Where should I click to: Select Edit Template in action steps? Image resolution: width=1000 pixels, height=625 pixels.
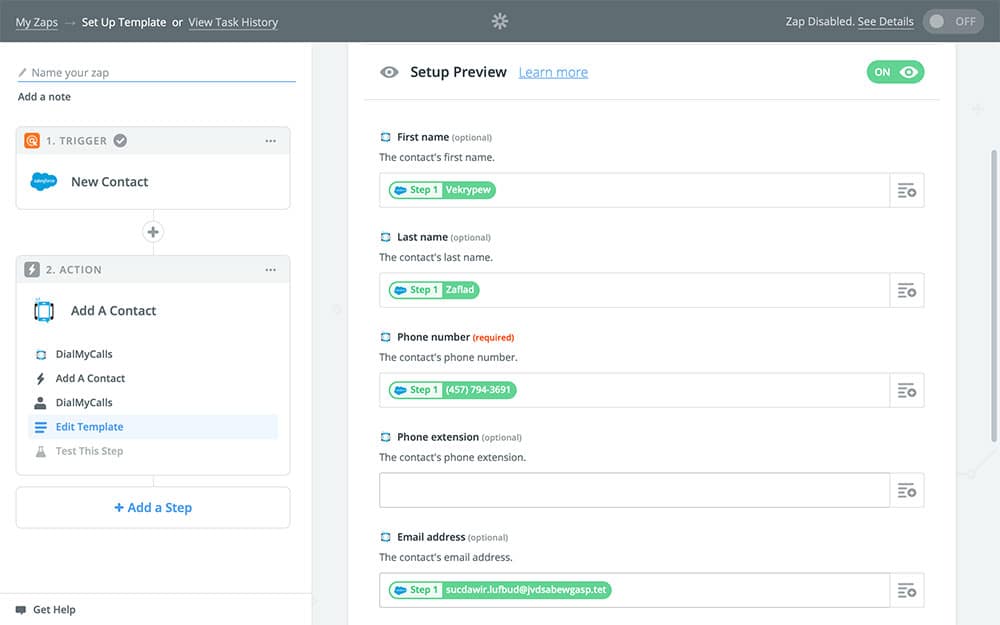coord(89,427)
